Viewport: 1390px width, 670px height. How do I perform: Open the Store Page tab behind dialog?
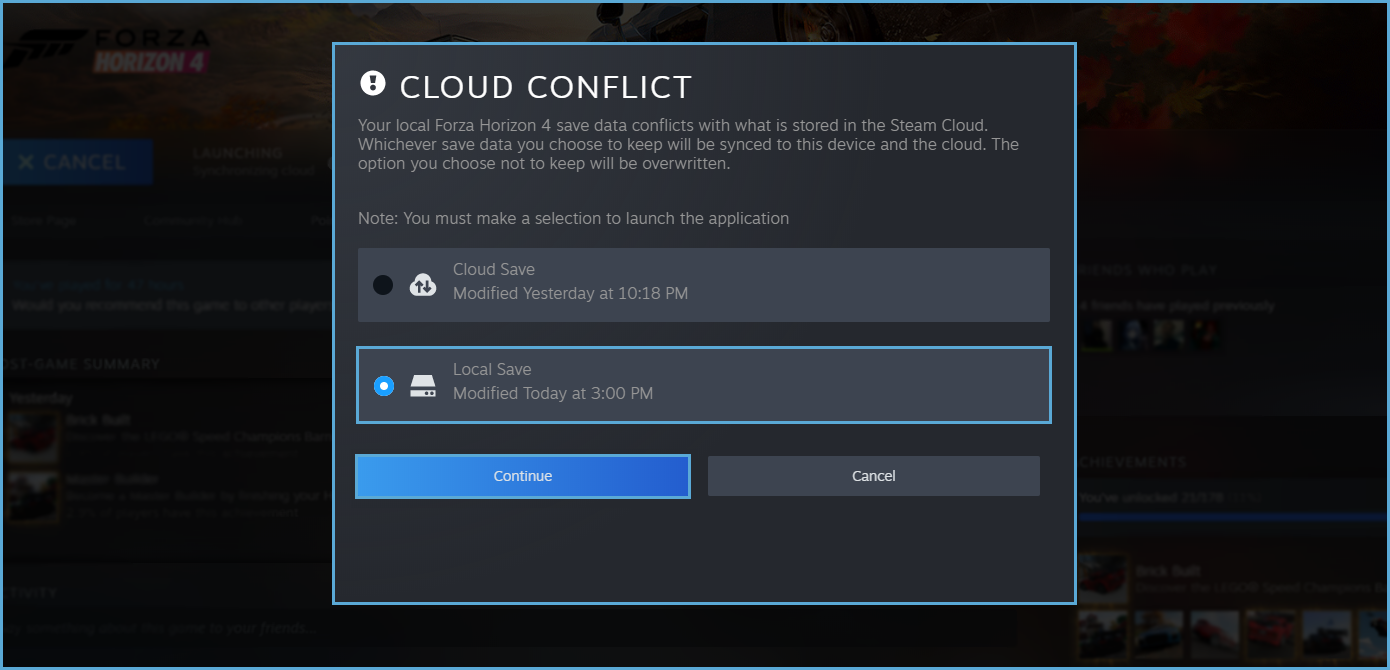tap(44, 221)
